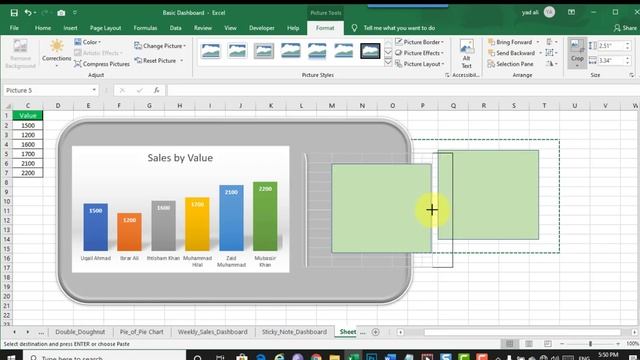Click the shape height input field

click(x=611, y=46)
